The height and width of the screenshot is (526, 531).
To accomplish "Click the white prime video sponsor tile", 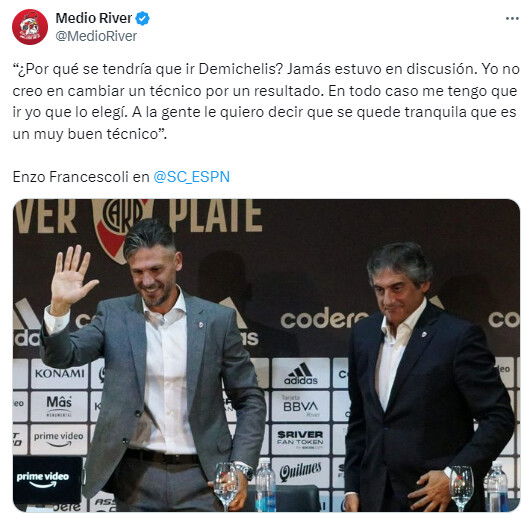I will click(x=59, y=439).
